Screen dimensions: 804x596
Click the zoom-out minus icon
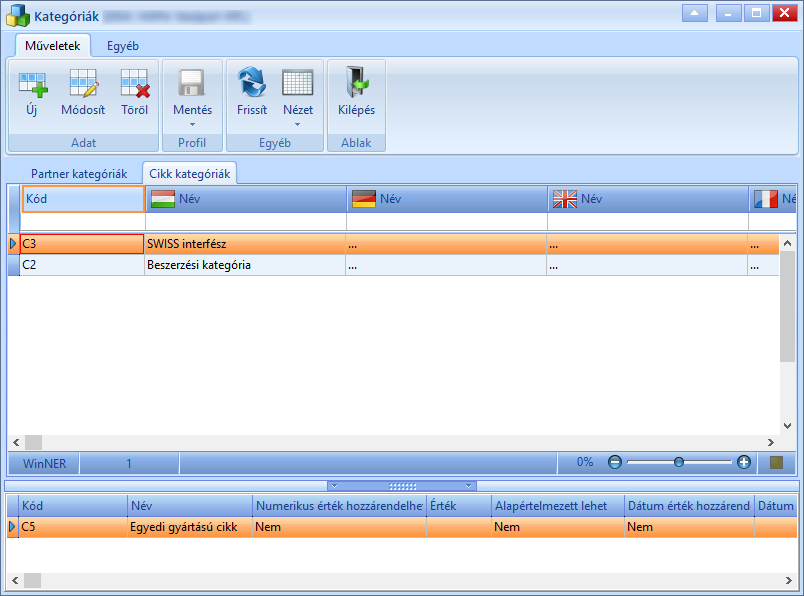click(x=615, y=462)
